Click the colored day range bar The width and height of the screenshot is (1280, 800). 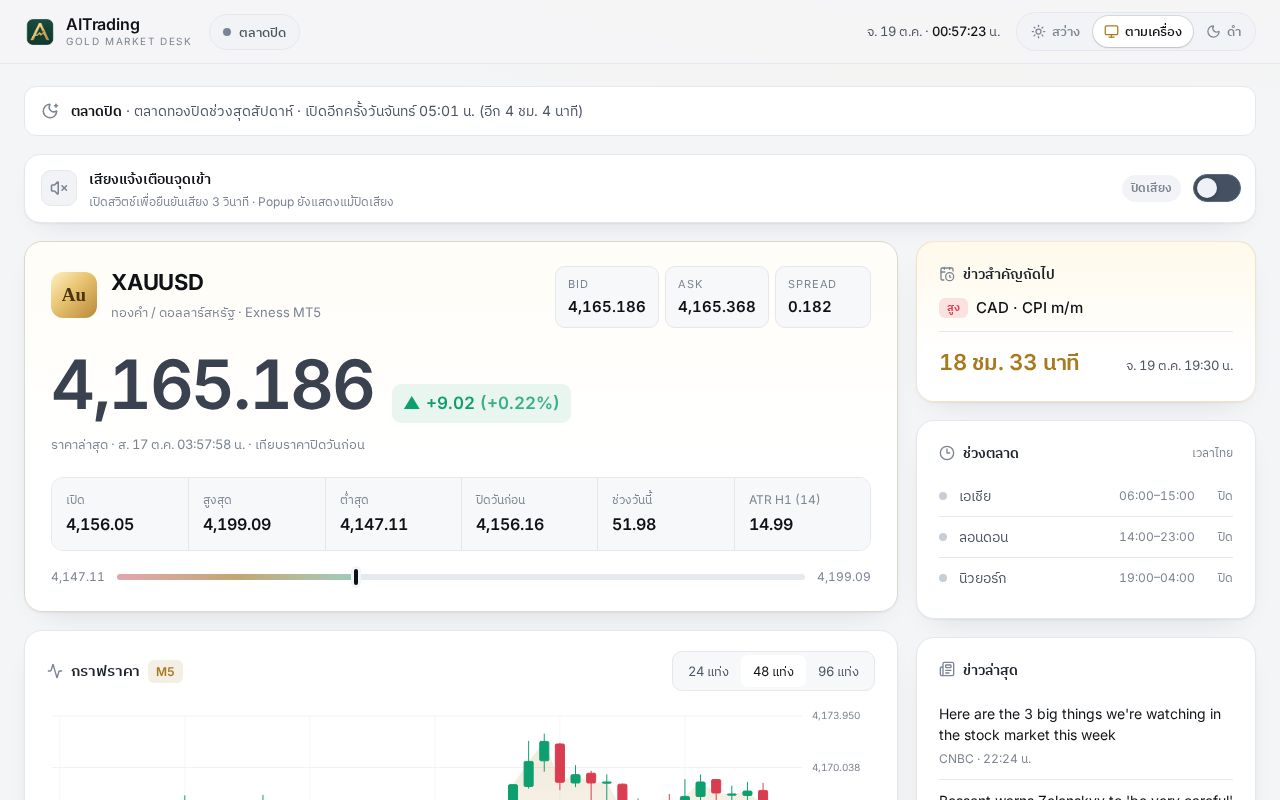(x=236, y=577)
